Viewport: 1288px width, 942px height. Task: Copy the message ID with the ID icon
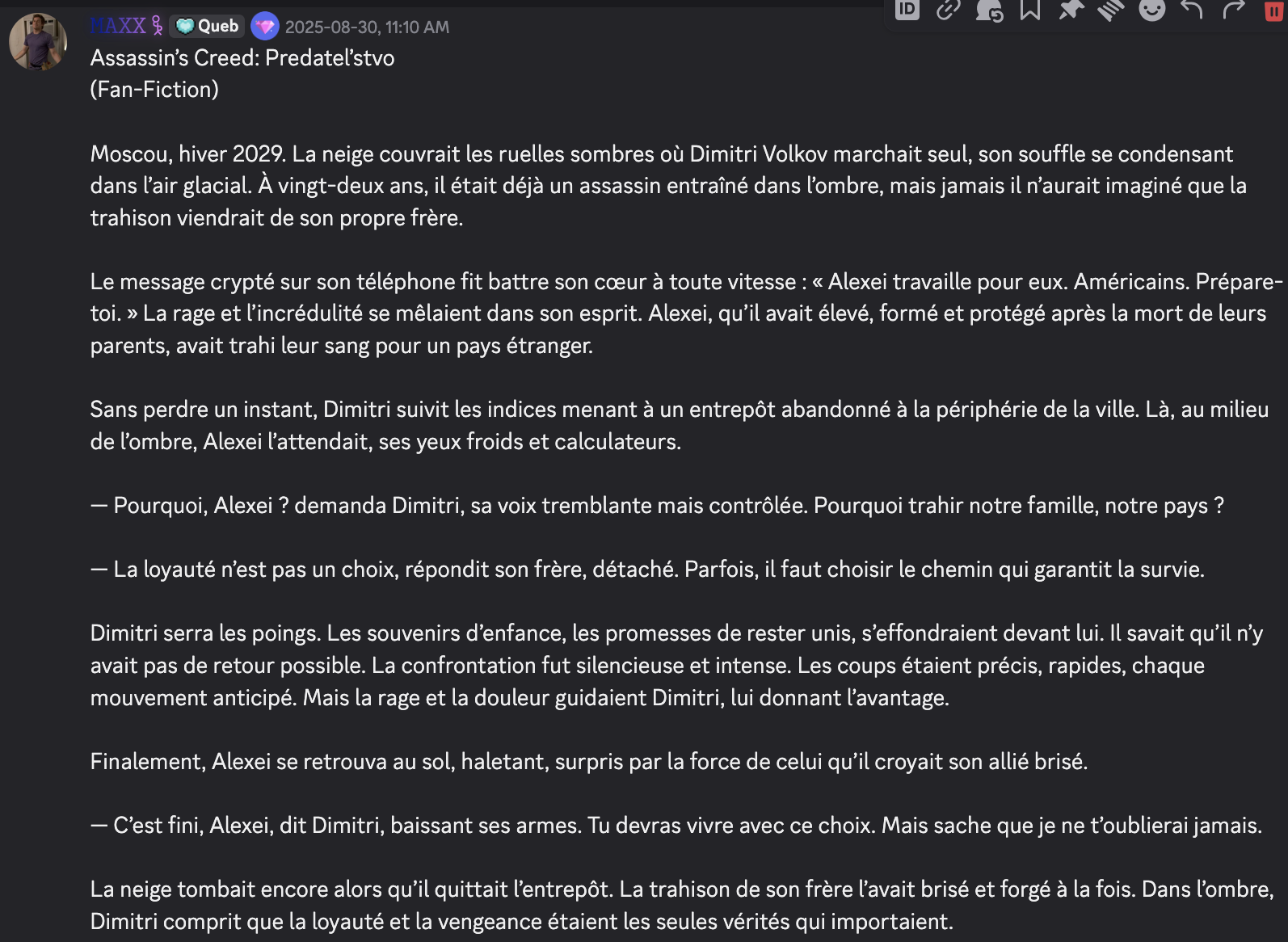(x=907, y=10)
